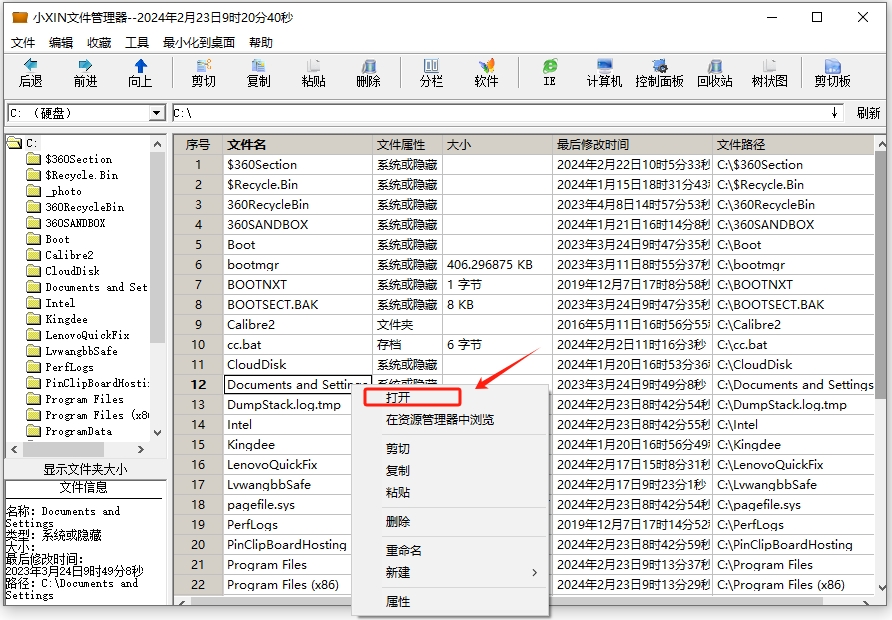This screenshot has width=892, height=620.
Task: Click the 删除 (Delete) toolbar icon
Action: (x=368, y=72)
